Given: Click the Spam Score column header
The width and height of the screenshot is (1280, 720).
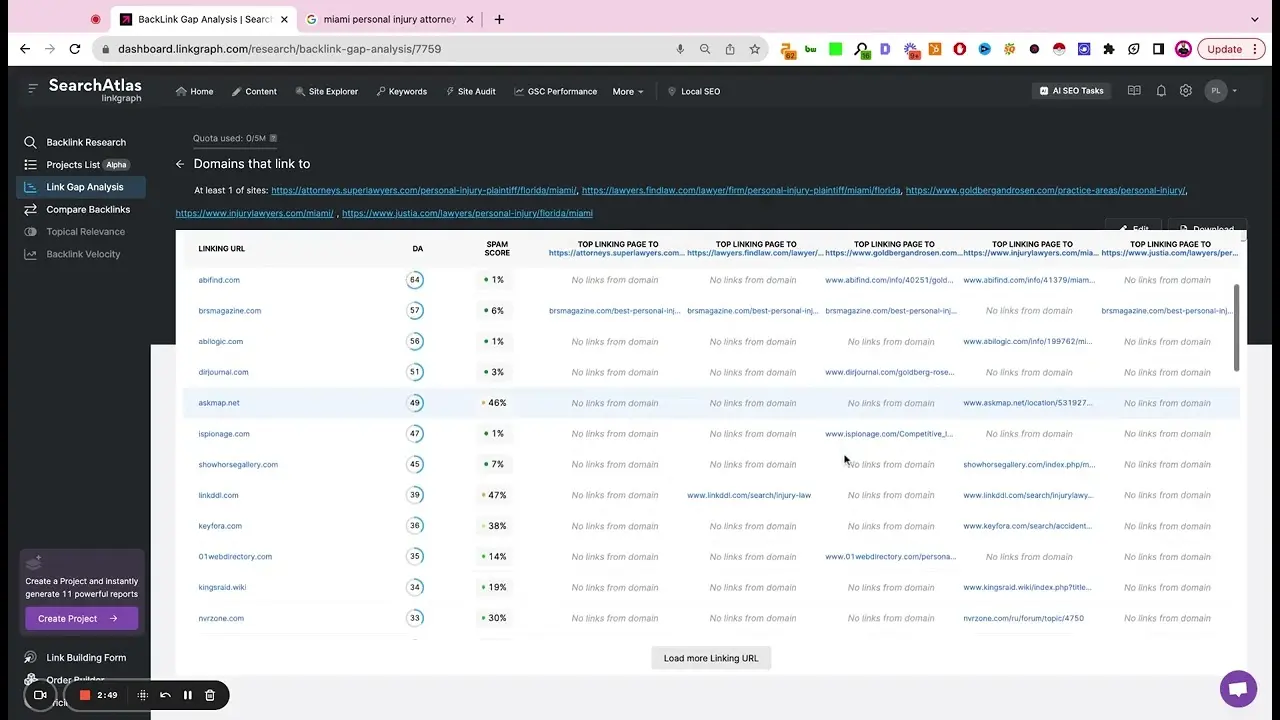Looking at the screenshot, I should (x=497, y=249).
